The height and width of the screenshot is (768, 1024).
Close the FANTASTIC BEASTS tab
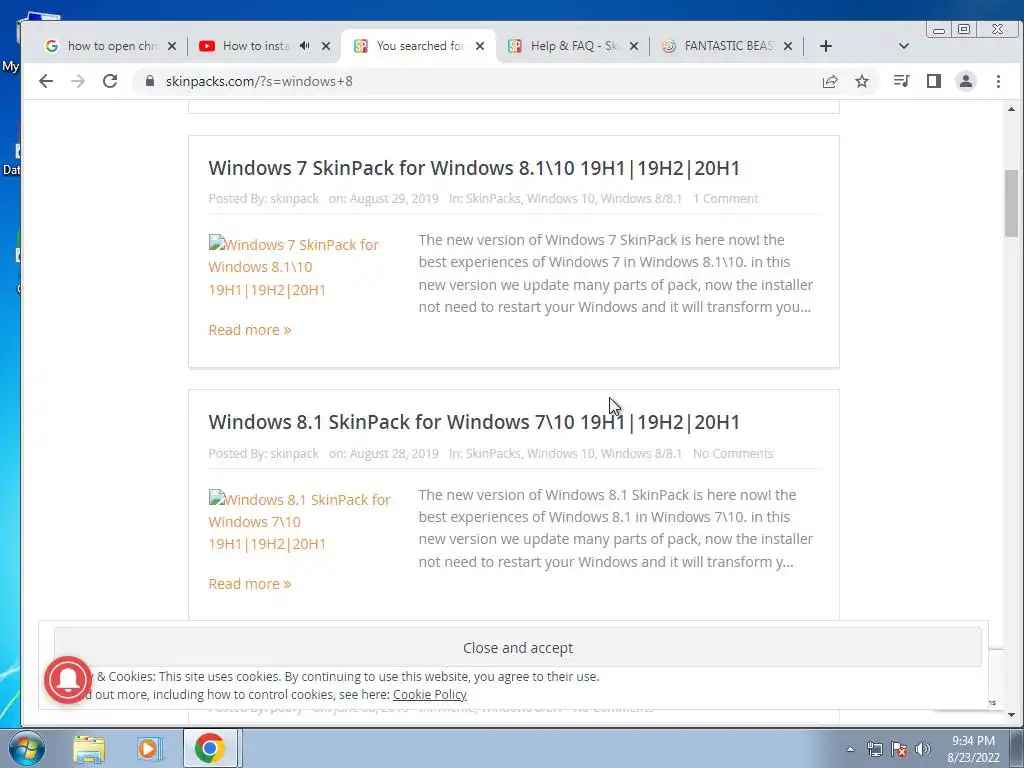[x=788, y=46]
